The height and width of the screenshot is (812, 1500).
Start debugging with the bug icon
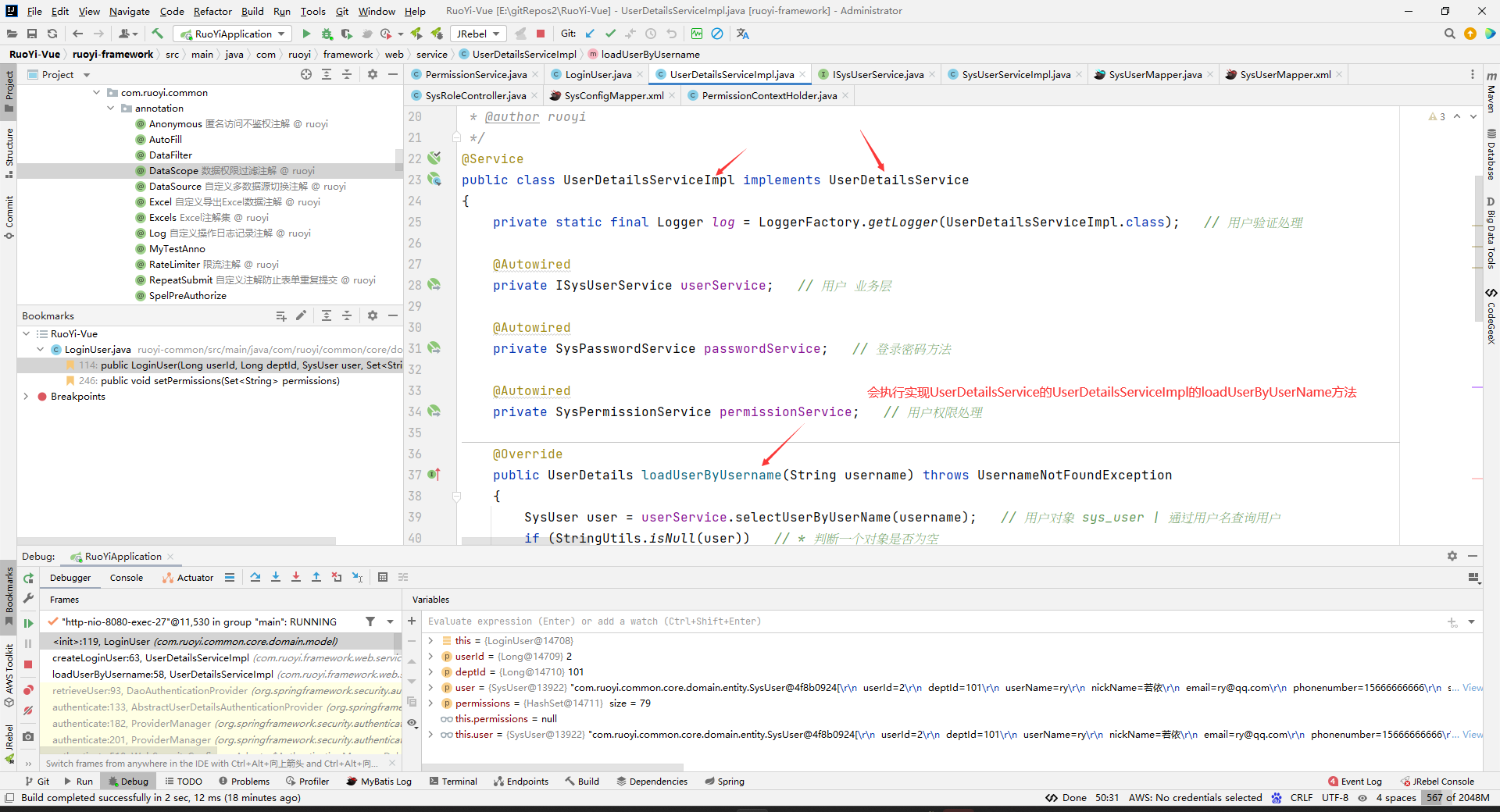click(x=327, y=34)
